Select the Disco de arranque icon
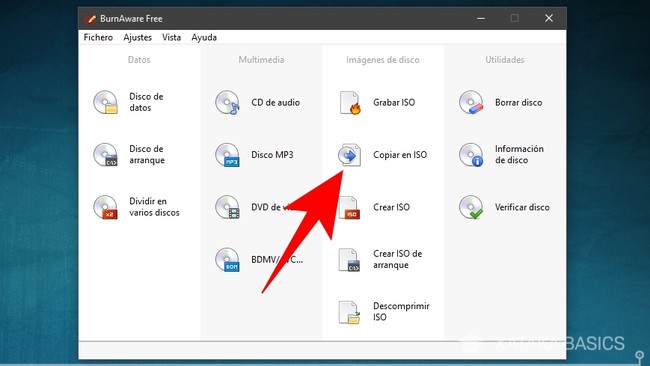The width and height of the screenshot is (650, 366). click(105, 155)
